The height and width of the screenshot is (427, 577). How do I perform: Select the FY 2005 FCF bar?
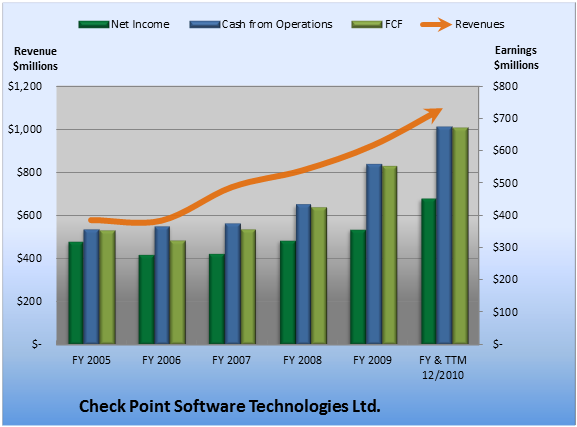pyautogui.click(x=107, y=287)
